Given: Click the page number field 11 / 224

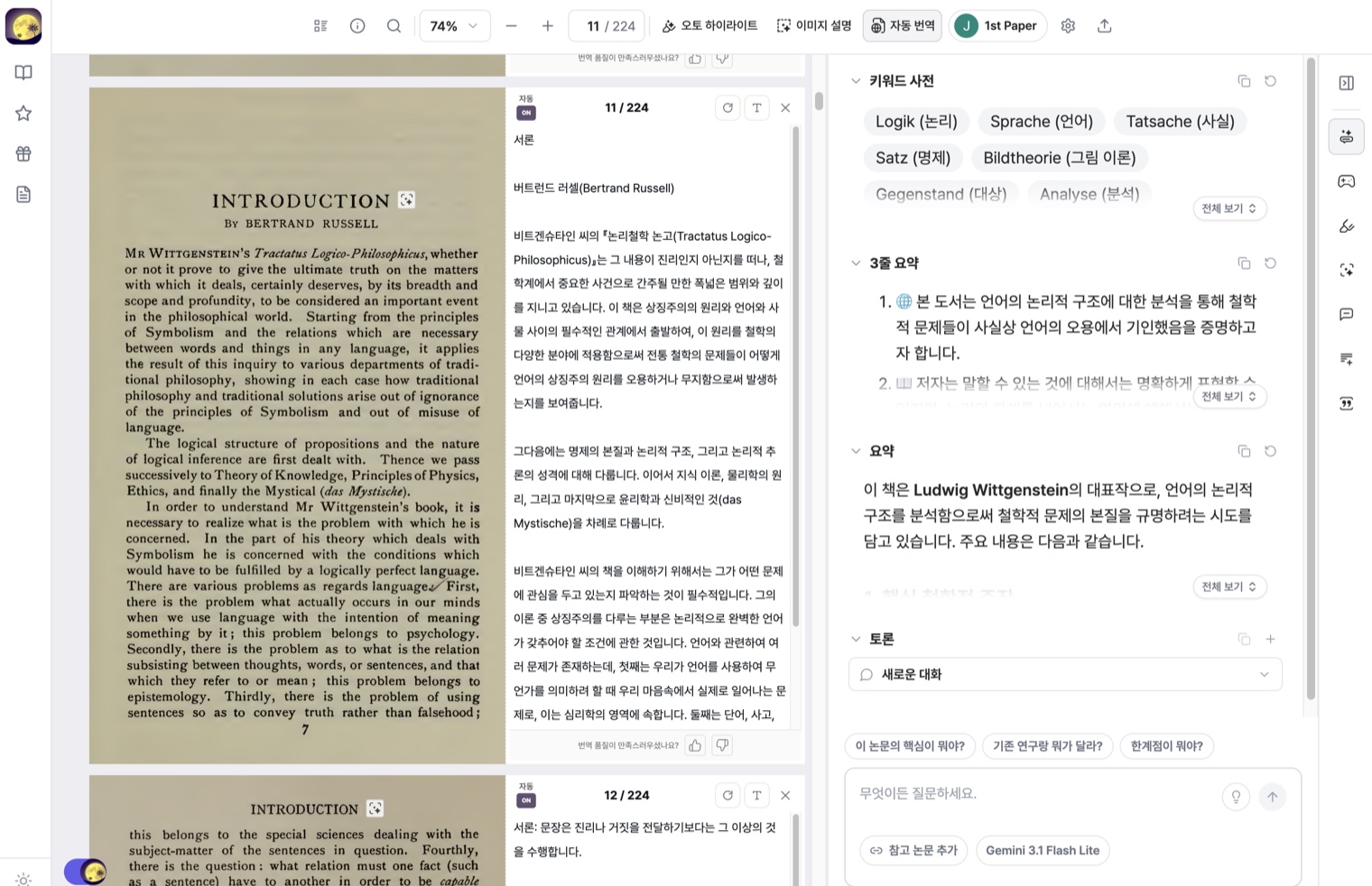Looking at the screenshot, I should [607, 26].
